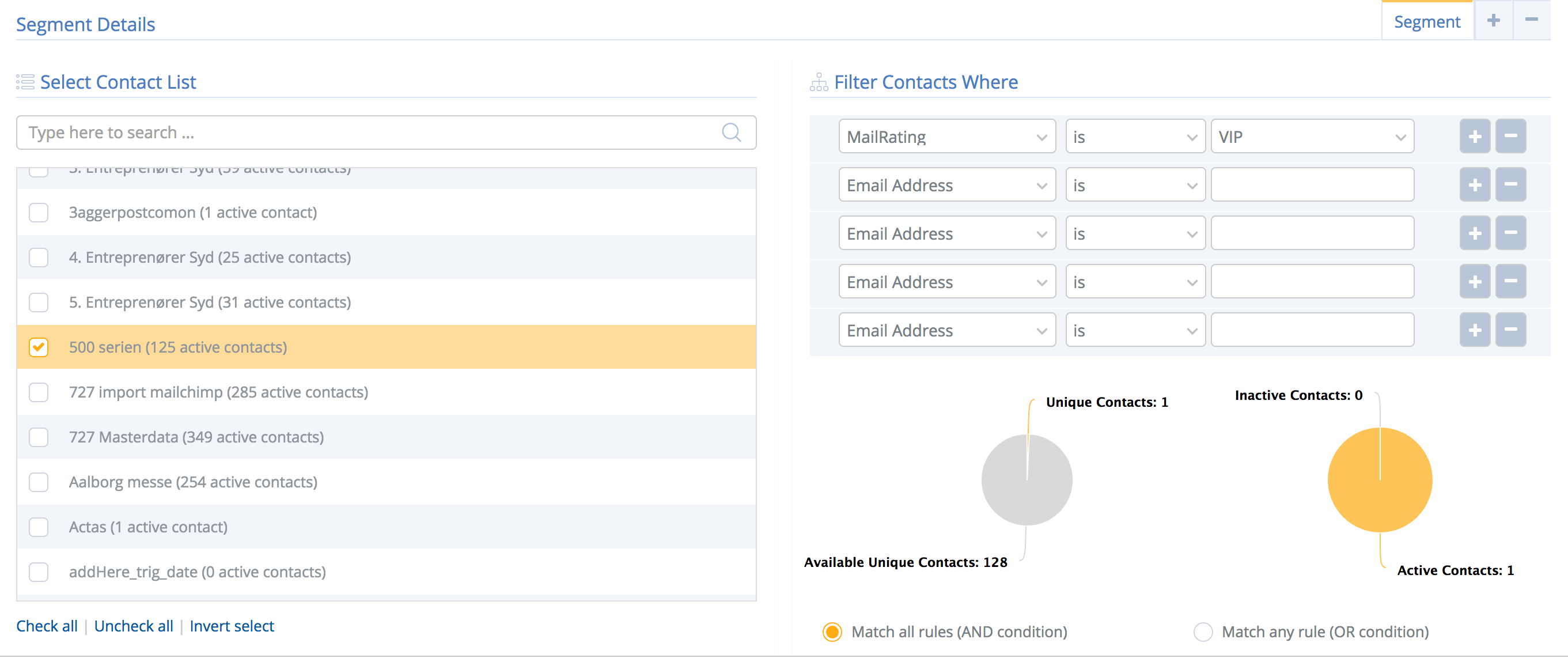Focus the contact list search field
1568x658 pixels.
(x=386, y=132)
